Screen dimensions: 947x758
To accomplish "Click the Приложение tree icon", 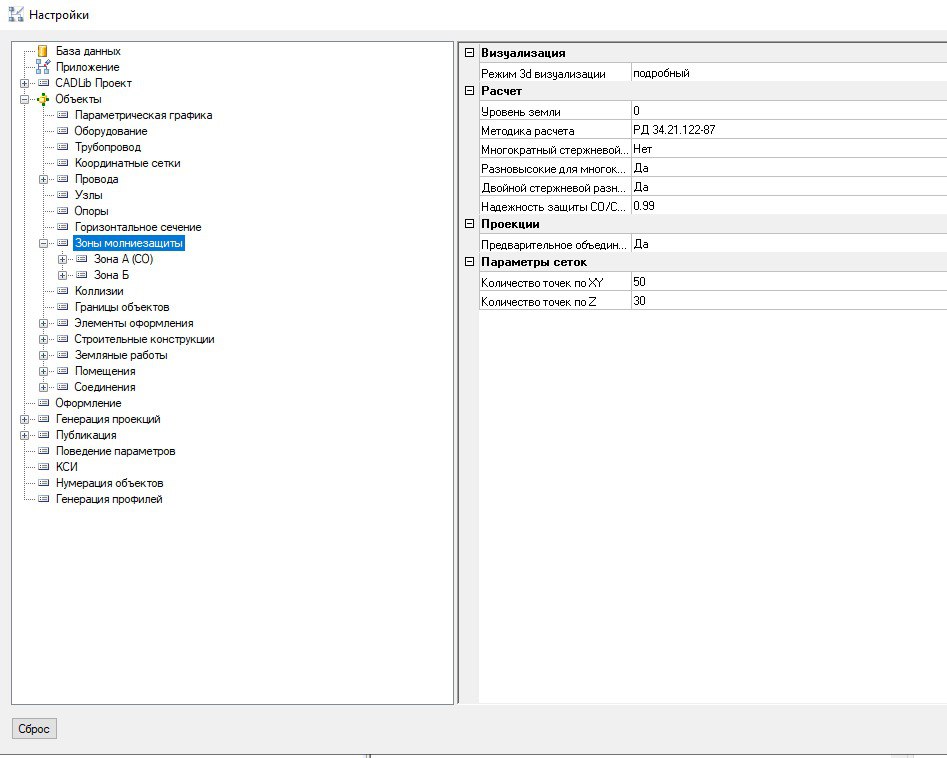I will pyautogui.click(x=43, y=67).
